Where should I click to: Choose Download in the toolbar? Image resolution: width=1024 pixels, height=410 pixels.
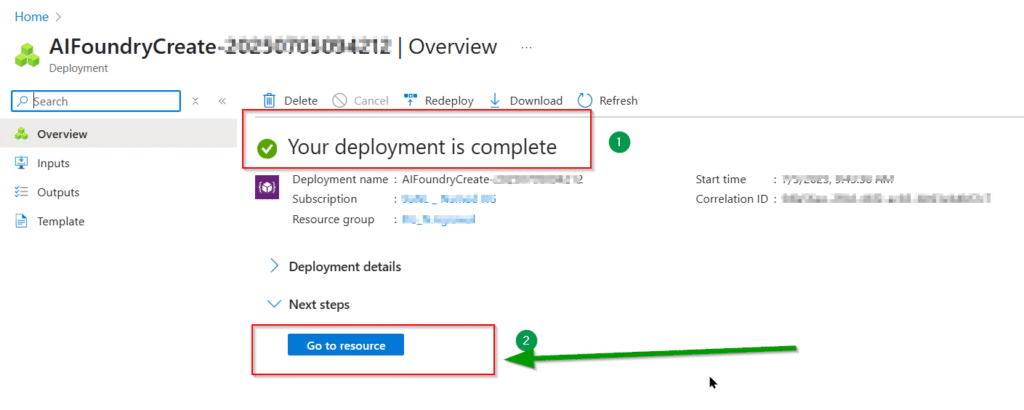[536, 101]
